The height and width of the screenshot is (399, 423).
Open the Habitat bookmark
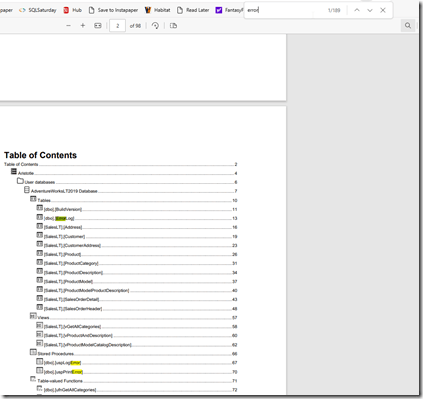[157, 10]
